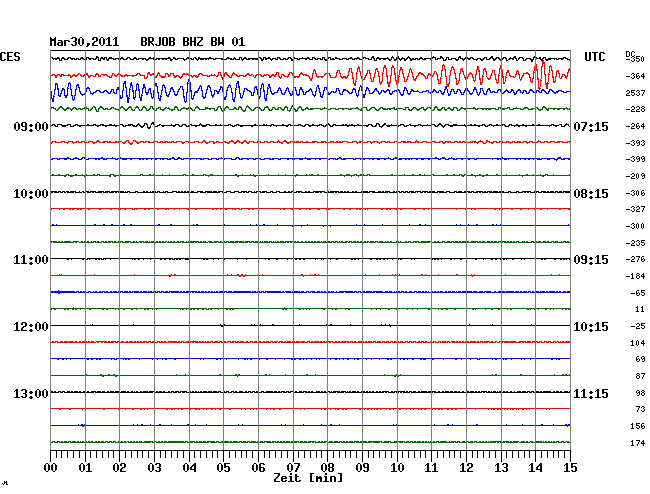
Task: Click minute axis label 12
Action: 466,468
